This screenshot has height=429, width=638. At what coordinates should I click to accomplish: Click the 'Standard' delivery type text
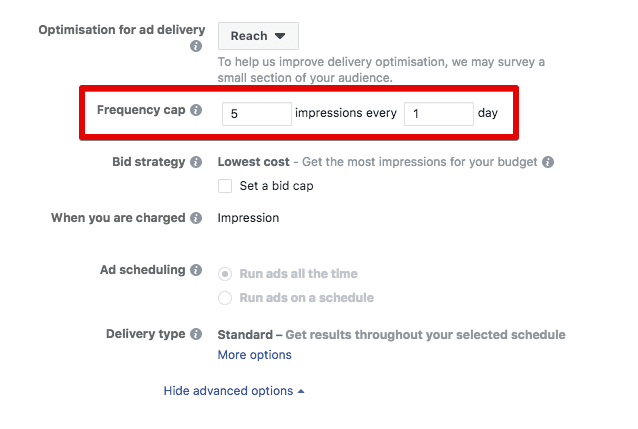click(245, 335)
